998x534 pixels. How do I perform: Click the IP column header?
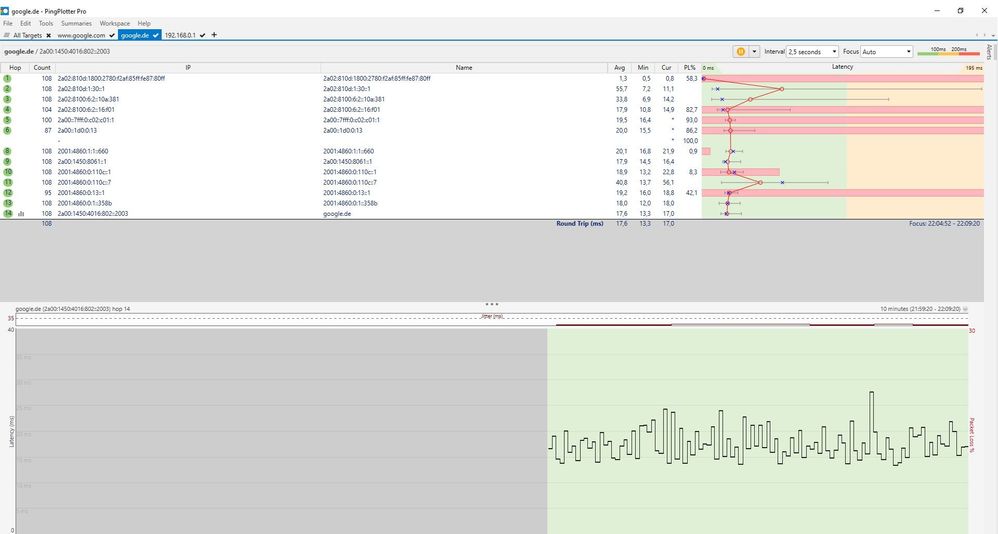point(188,67)
